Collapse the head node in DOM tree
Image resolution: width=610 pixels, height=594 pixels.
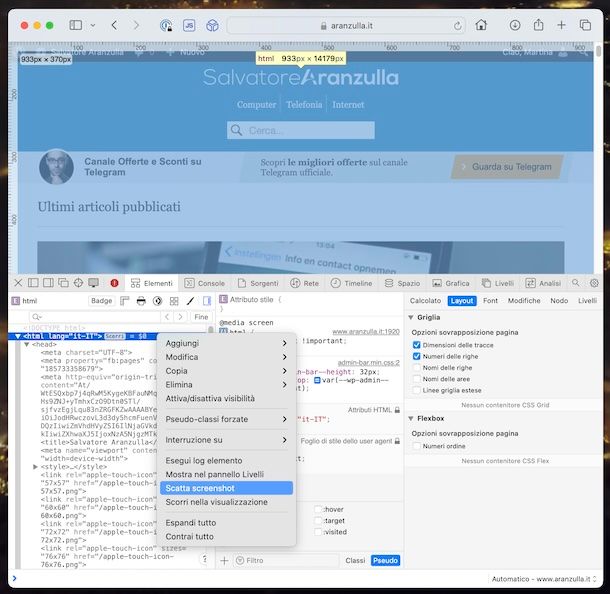click(x=26, y=344)
